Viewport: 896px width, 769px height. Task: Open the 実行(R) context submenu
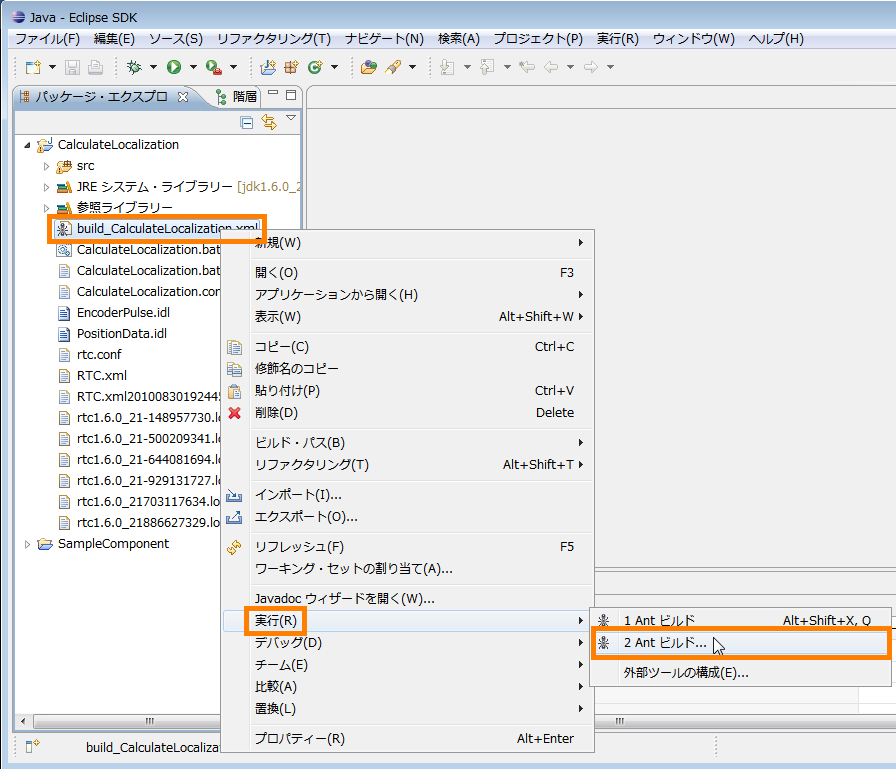click(407, 620)
